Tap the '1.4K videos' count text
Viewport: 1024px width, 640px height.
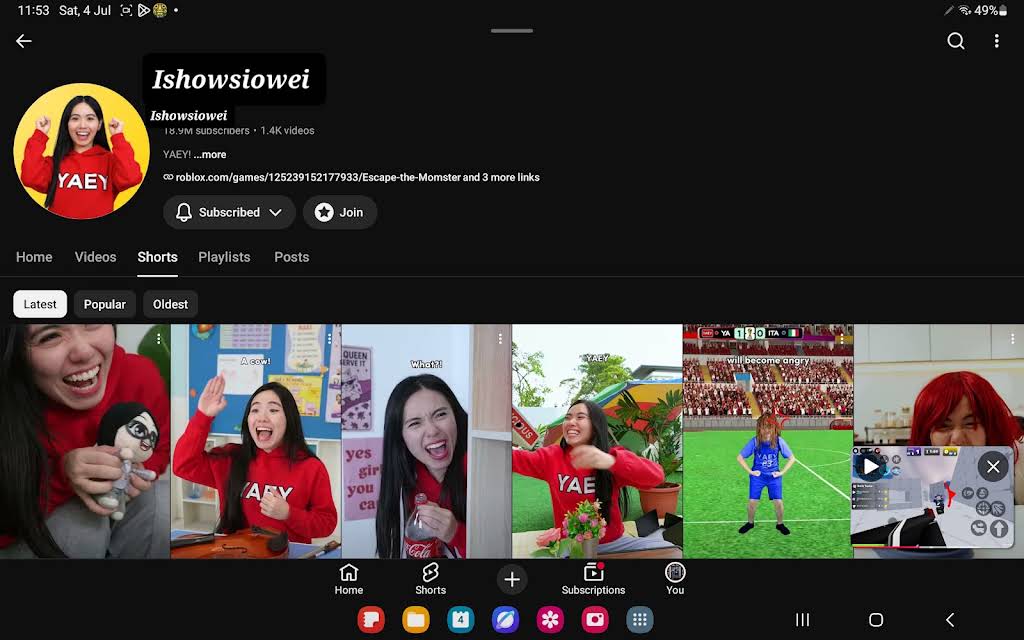pos(287,131)
